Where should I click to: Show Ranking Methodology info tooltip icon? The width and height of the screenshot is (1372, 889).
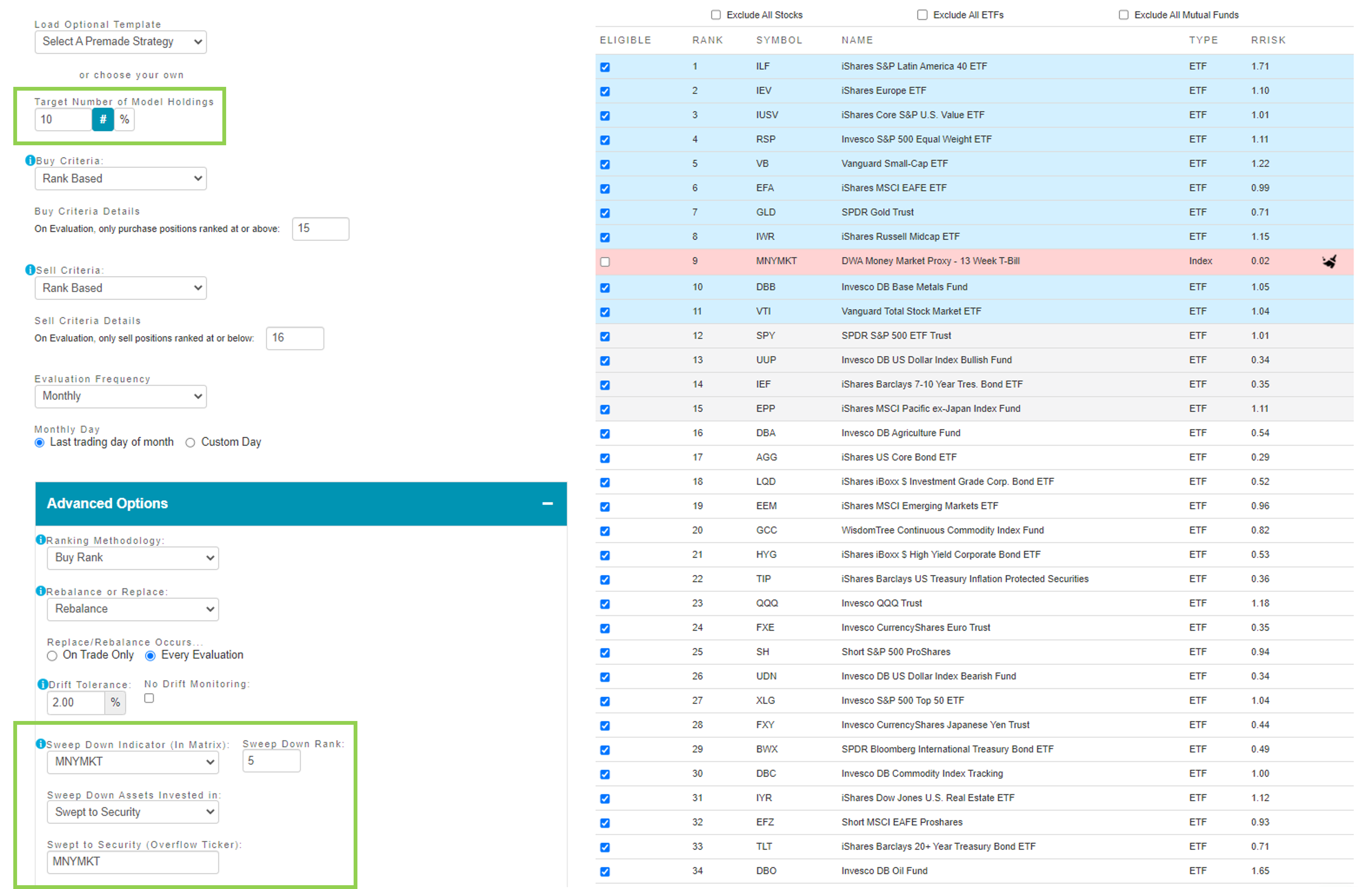click(x=40, y=540)
